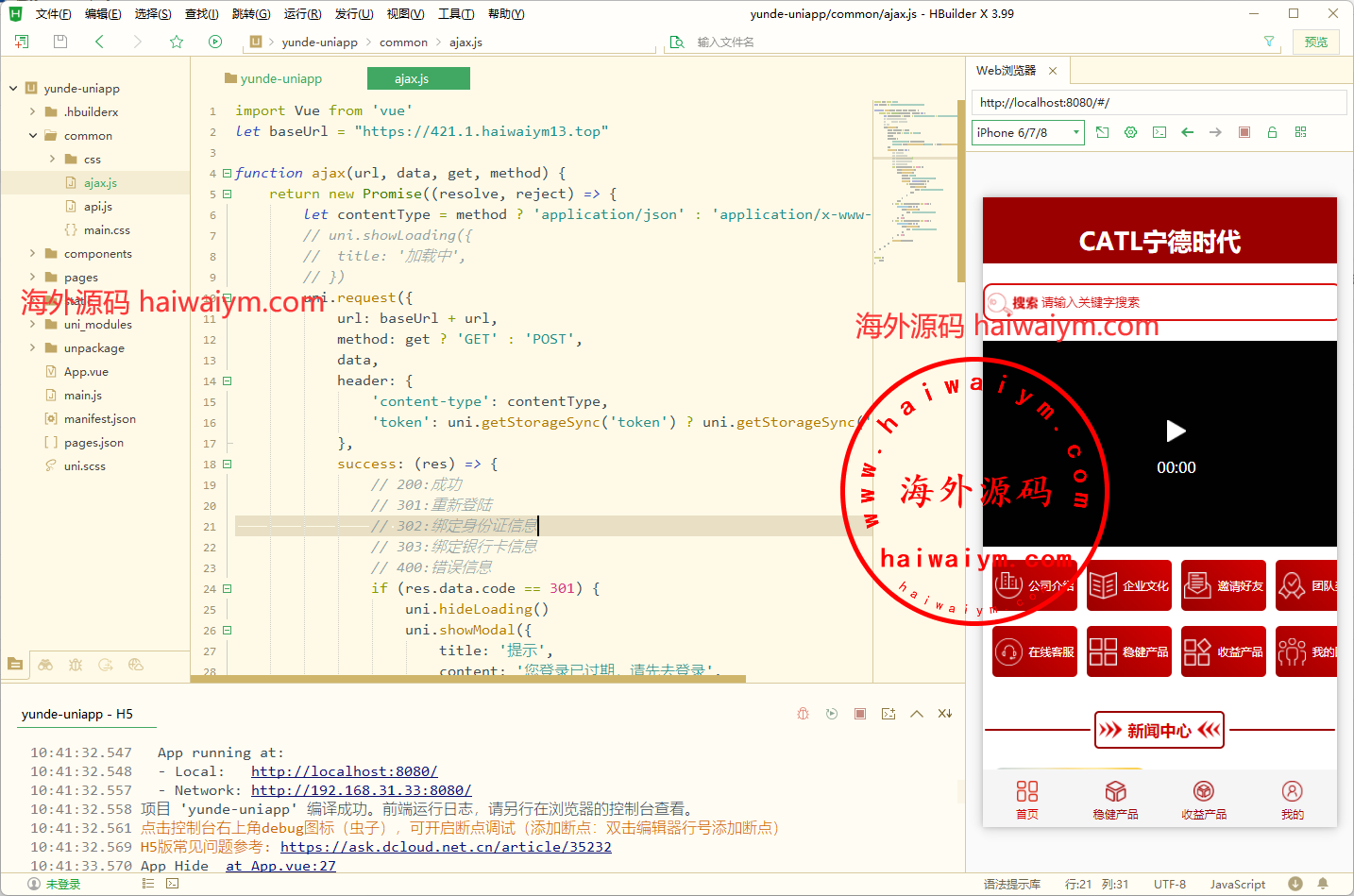Click the run play icon in top toolbar

(215, 42)
